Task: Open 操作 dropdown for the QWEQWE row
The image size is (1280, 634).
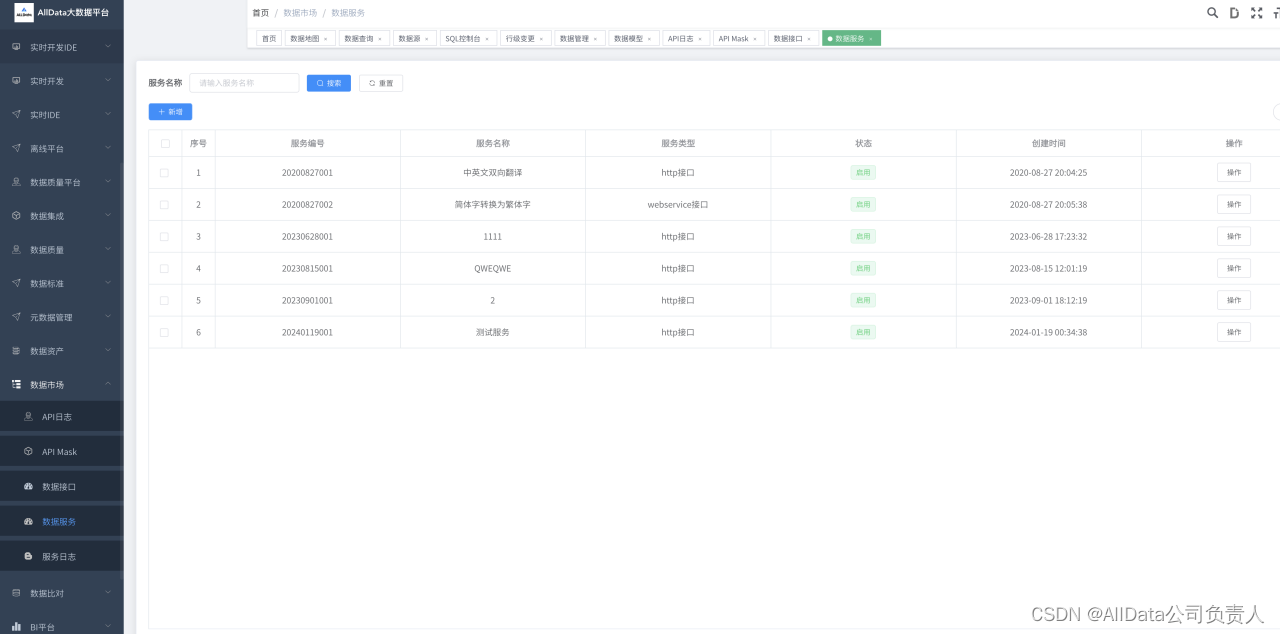Action: pyautogui.click(x=1234, y=268)
